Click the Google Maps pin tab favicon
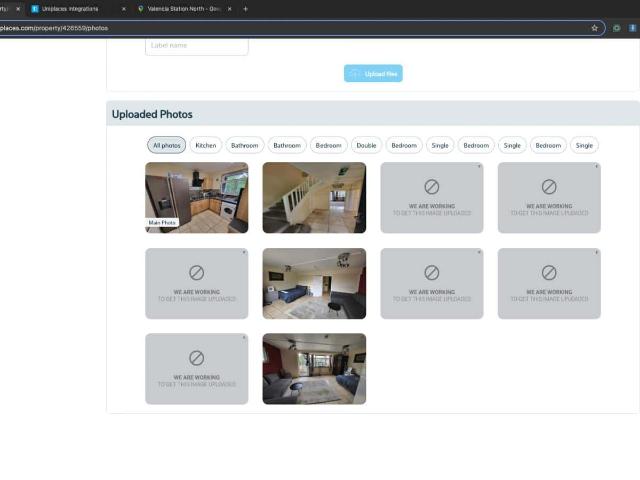 [x=141, y=9]
